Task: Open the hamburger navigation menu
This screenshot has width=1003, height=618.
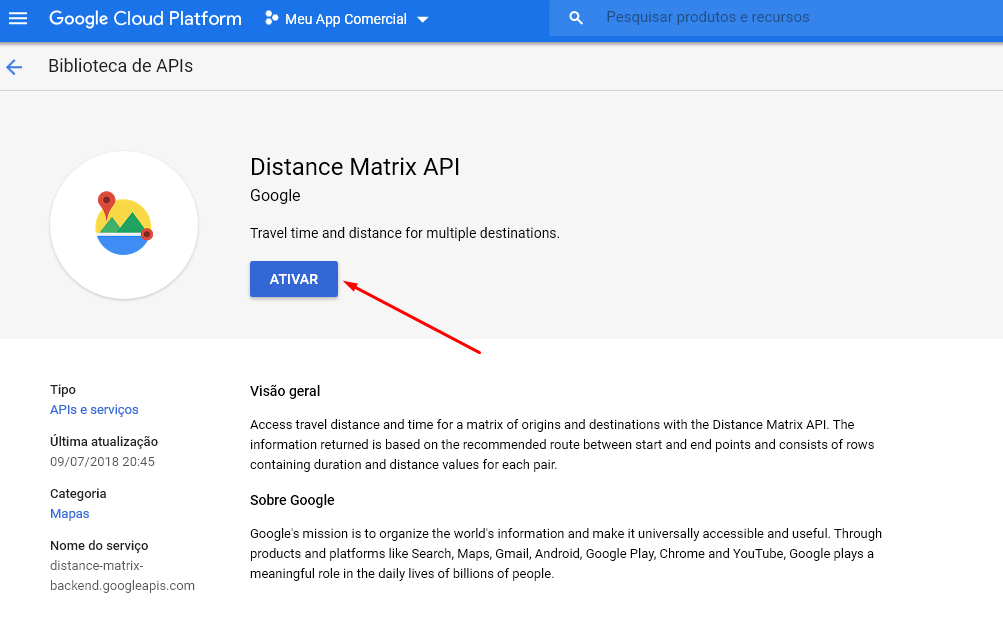Action: [18, 19]
